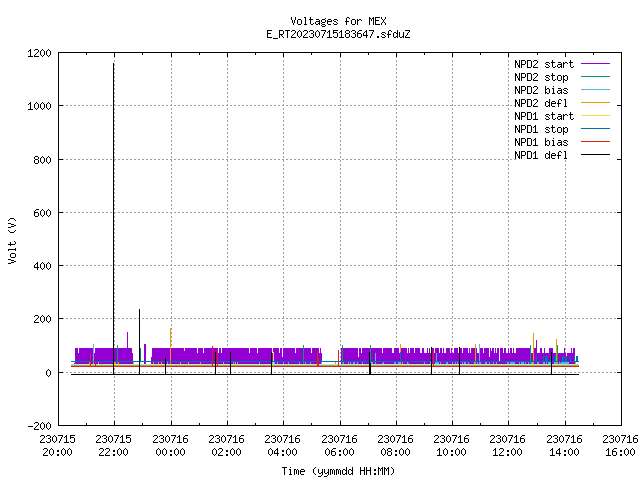Click the 800 y-axis tick value
Image resolution: width=640 pixels, height=480 pixels.
pos(42,160)
